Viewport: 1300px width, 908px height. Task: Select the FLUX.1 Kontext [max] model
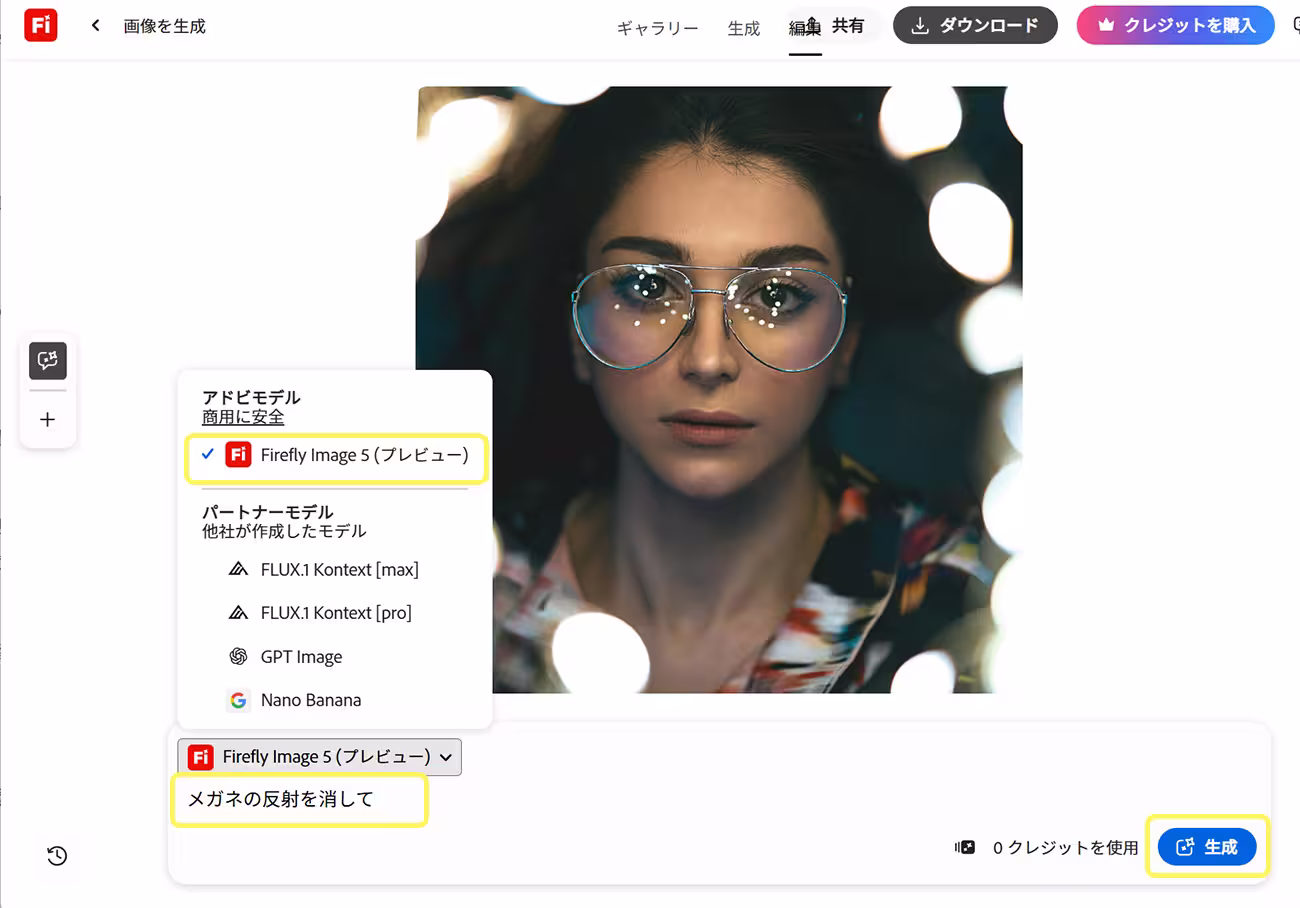(x=338, y=570)
